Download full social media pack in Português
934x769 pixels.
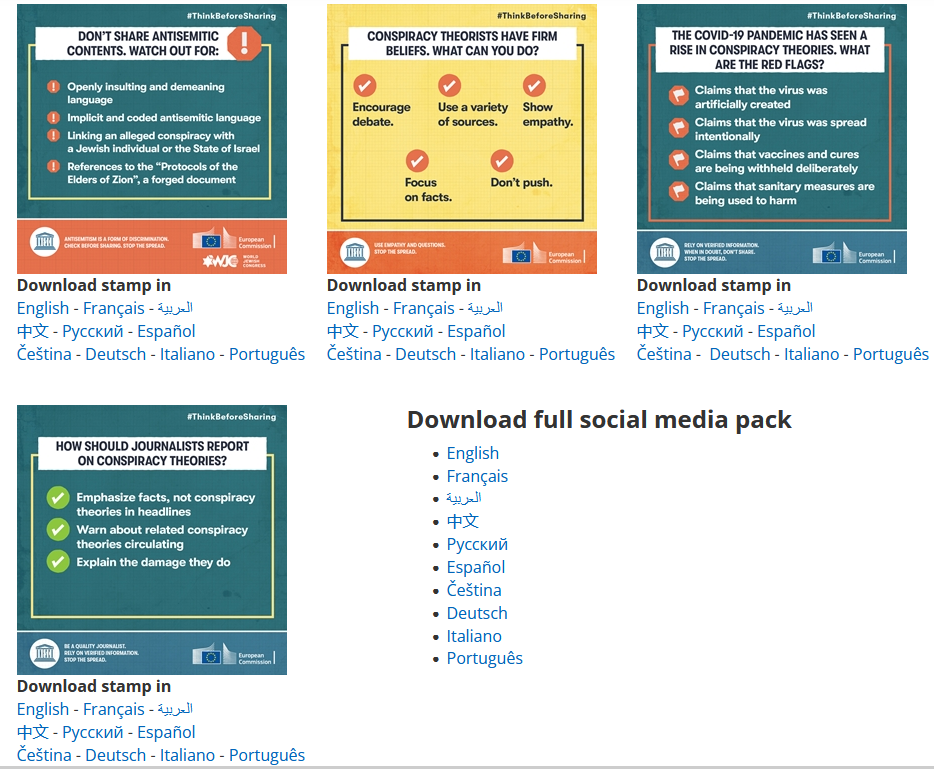(485, 658)
